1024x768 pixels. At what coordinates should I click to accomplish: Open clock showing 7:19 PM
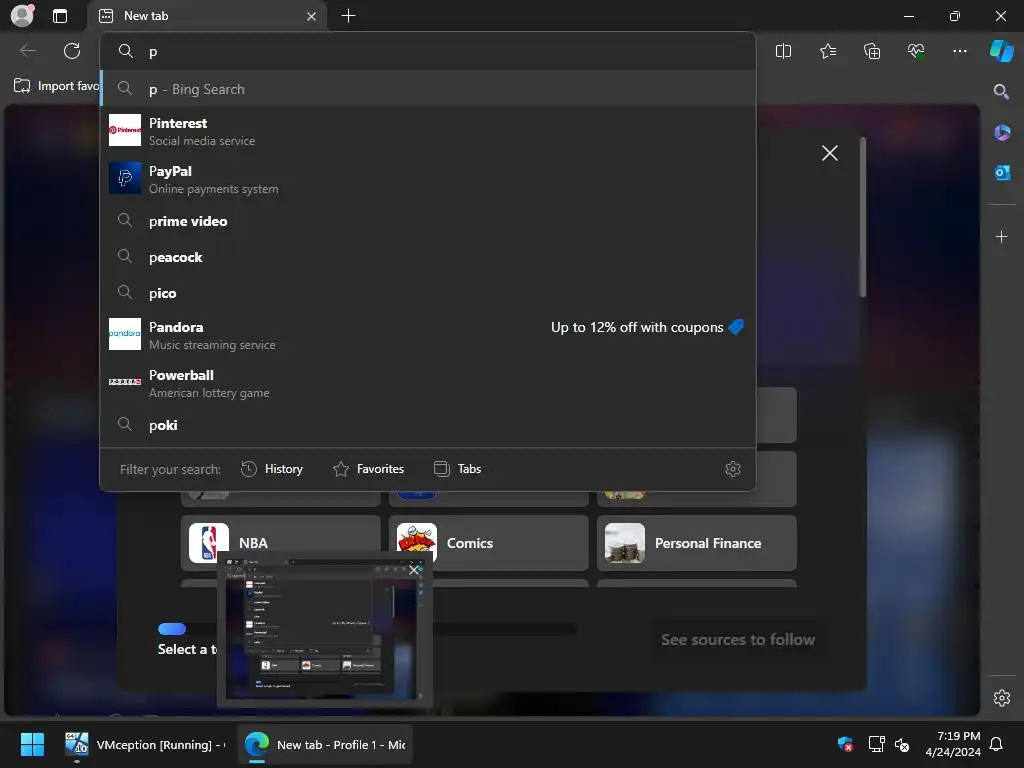pyautogui.click(x=952, y=744)
